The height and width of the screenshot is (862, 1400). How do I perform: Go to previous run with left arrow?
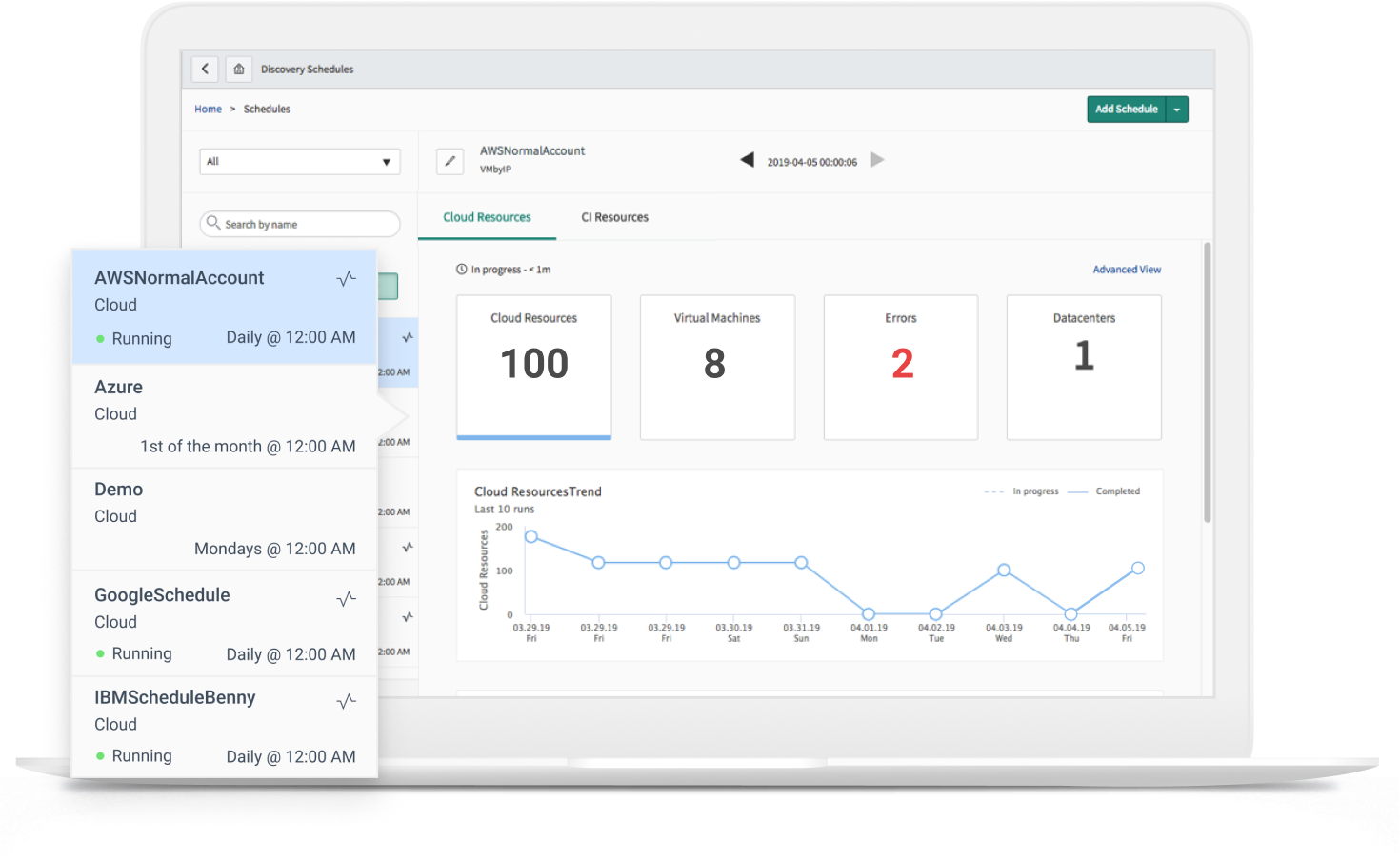point(748,160)
